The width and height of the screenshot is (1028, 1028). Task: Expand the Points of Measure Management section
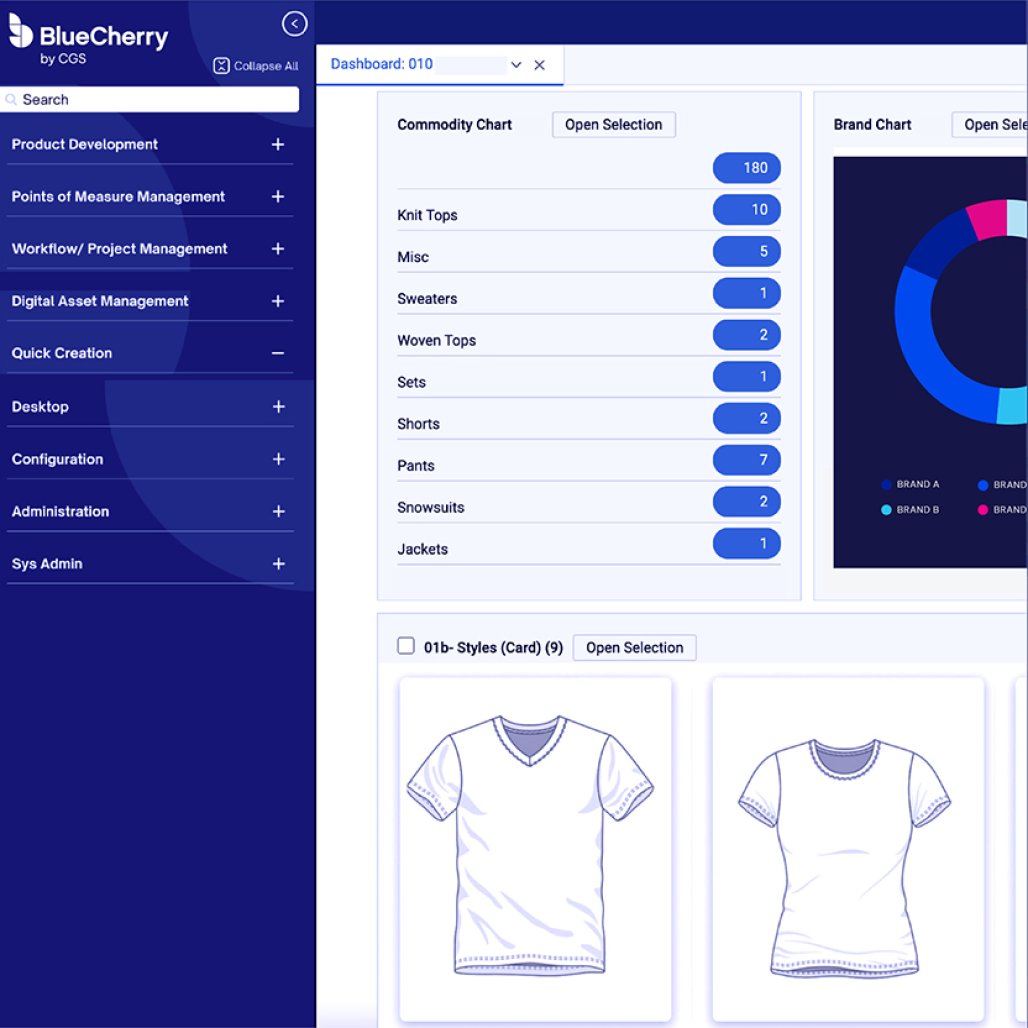(118, 197)
